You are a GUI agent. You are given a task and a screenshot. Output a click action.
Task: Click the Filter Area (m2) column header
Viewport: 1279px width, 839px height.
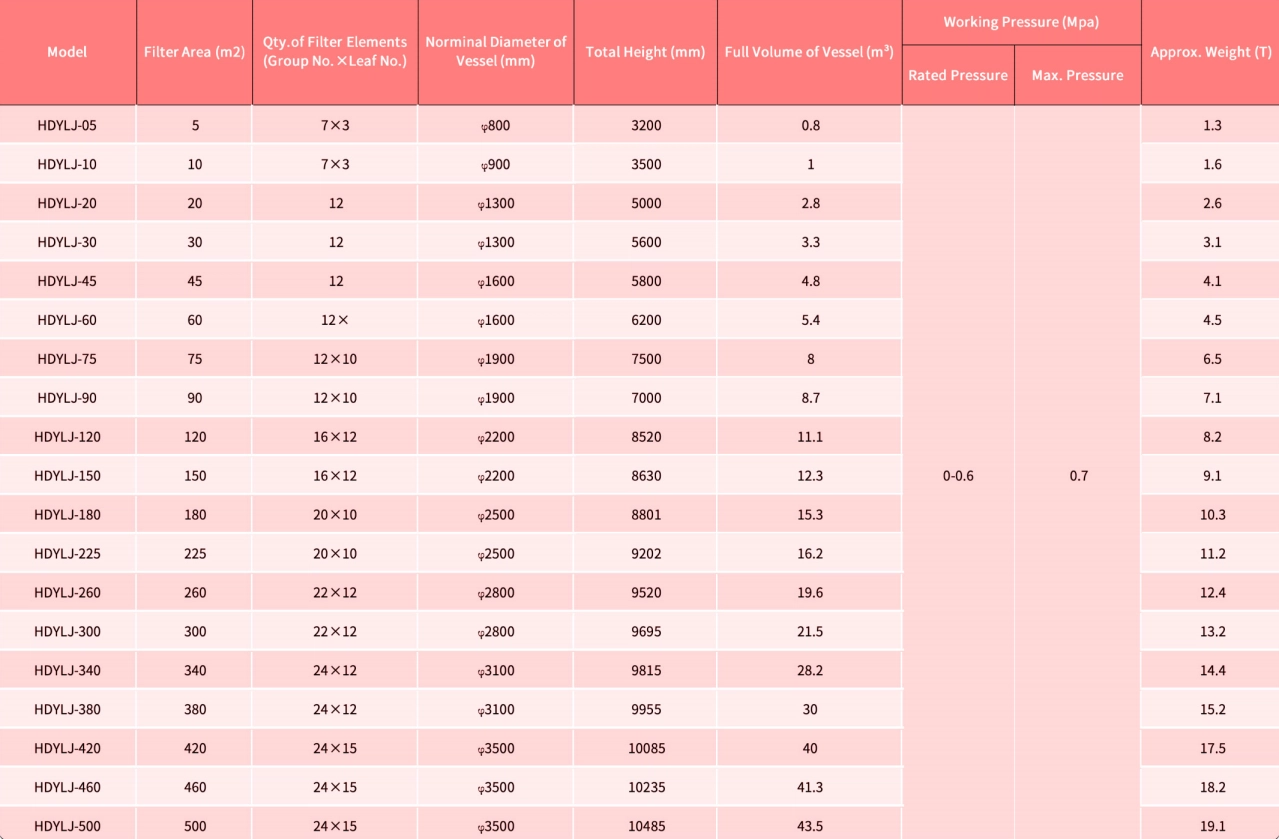[194, 51]
